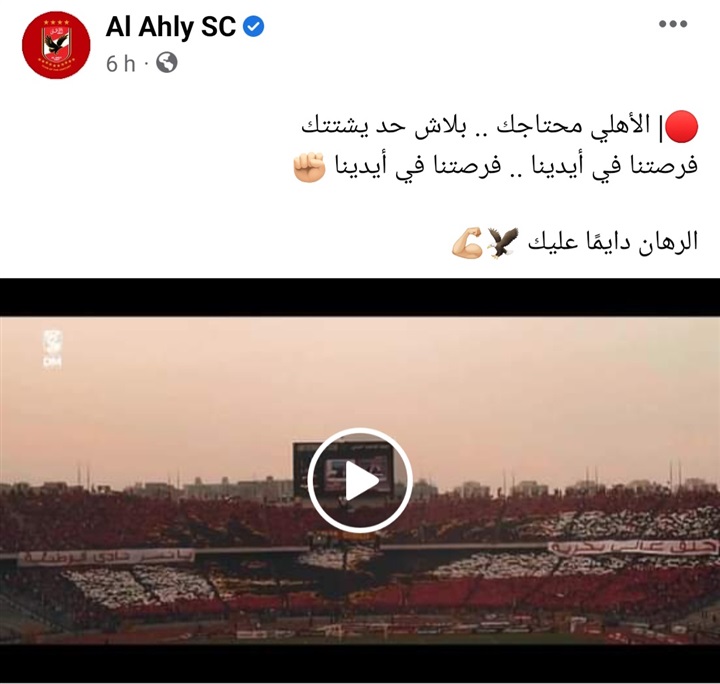Click the stadium scoreboard in the video
This screenshot has height=684, width=720.
click(343, 469)
